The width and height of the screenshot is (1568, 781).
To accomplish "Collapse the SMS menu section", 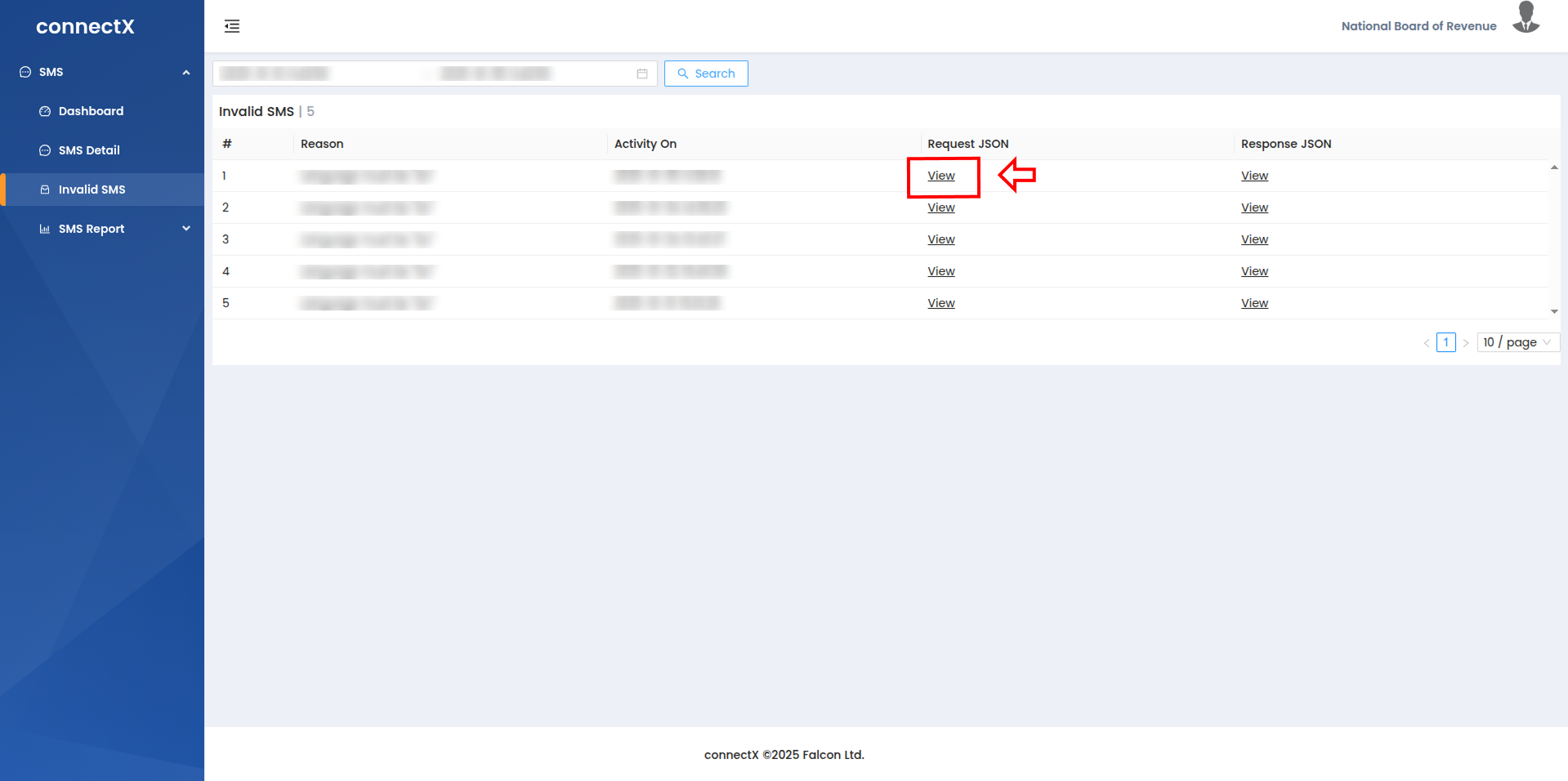I will coord(186,72).
